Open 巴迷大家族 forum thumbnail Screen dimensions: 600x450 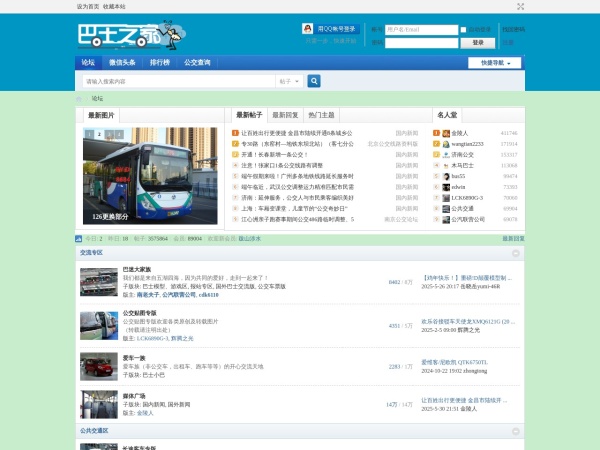coord(99,282)
